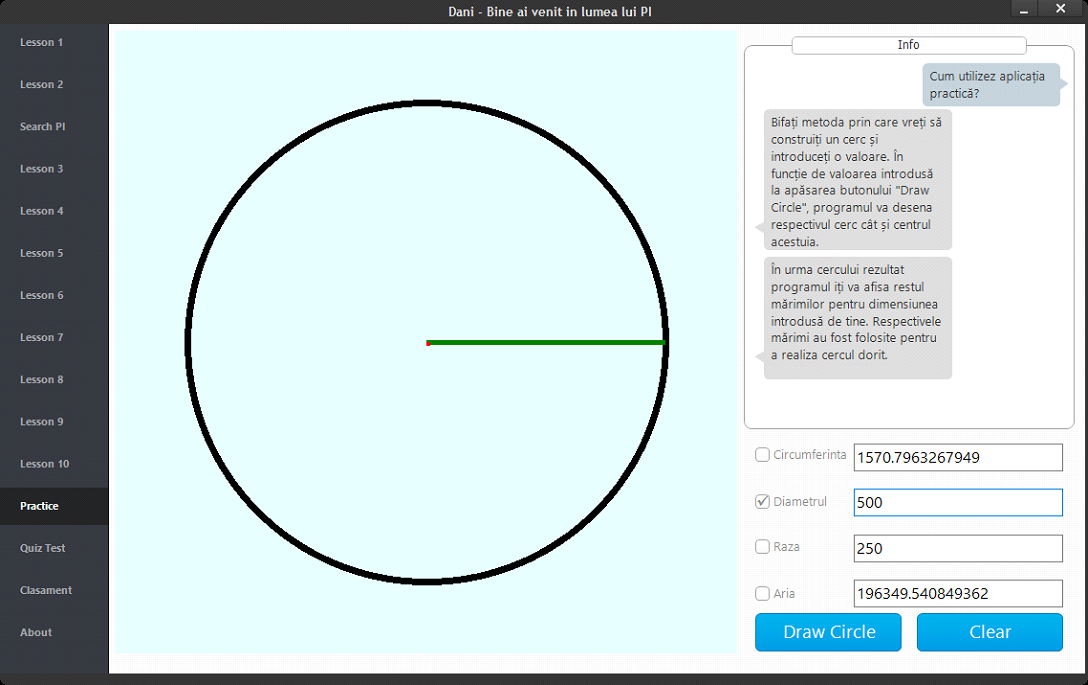Click the window title "Bine ai venit in lumea lui PI"
Screen dimensions: 1088x685
point(569,12)
